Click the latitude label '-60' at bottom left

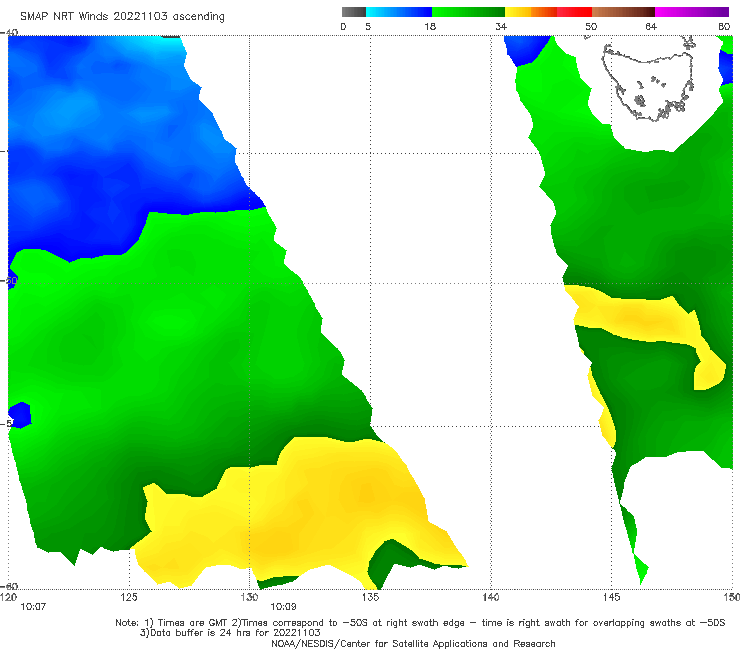point(9,586)
